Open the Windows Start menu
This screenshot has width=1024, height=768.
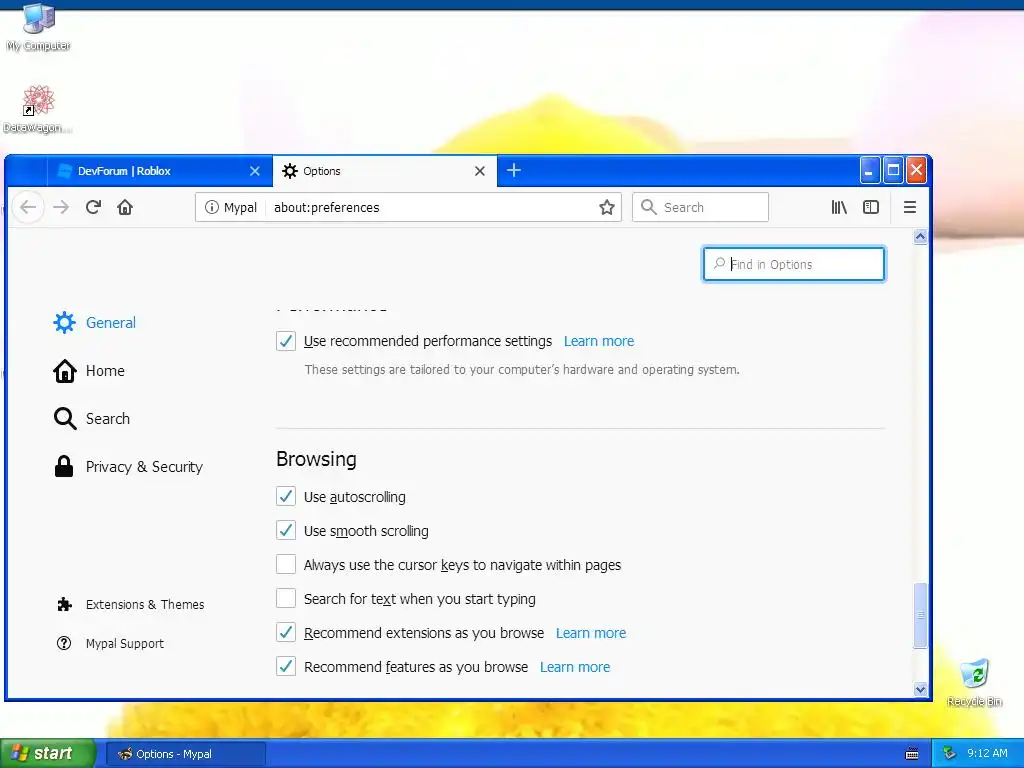pos(47,754)
